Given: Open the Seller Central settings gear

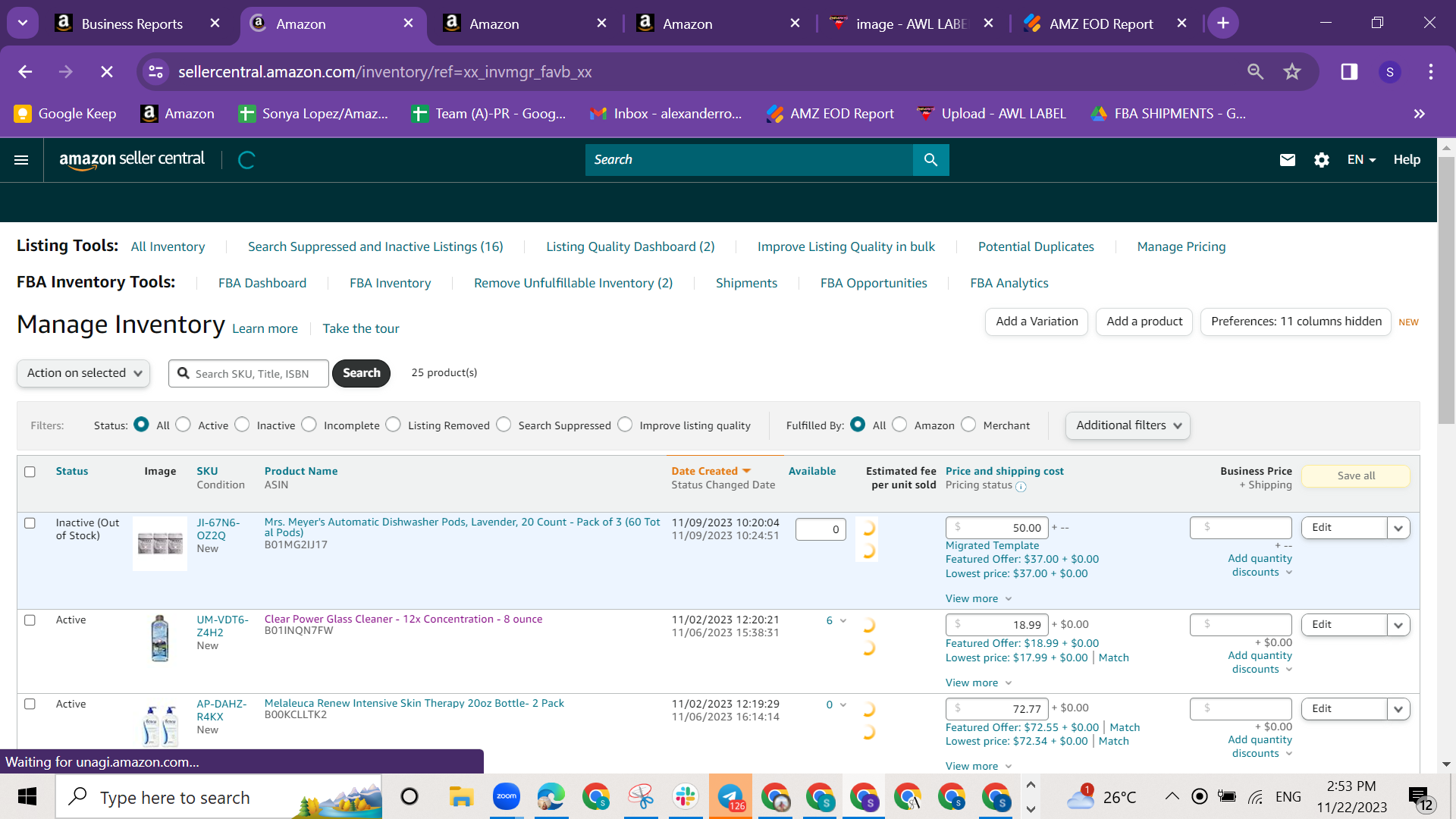Looking at the screenshot, I should [x=1322, y=160].
